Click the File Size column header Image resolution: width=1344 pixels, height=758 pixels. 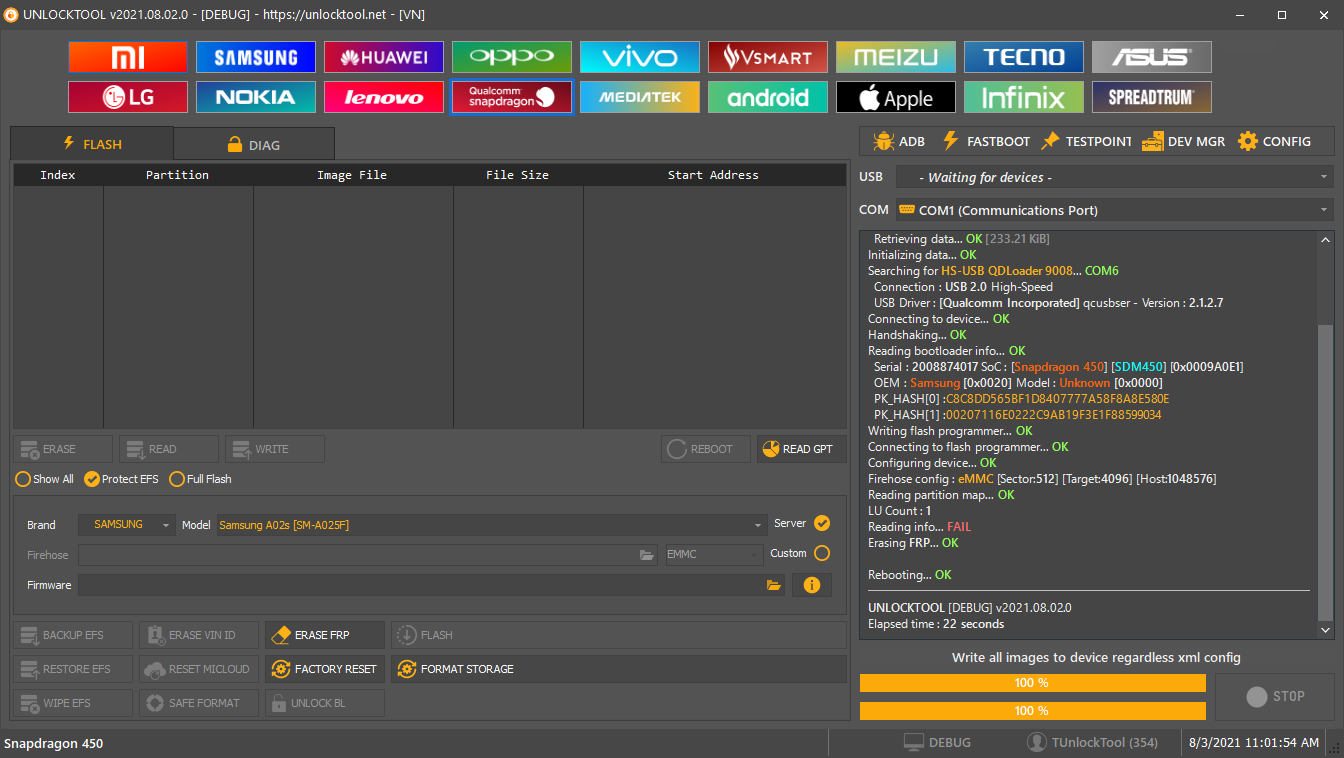(518, 175)
